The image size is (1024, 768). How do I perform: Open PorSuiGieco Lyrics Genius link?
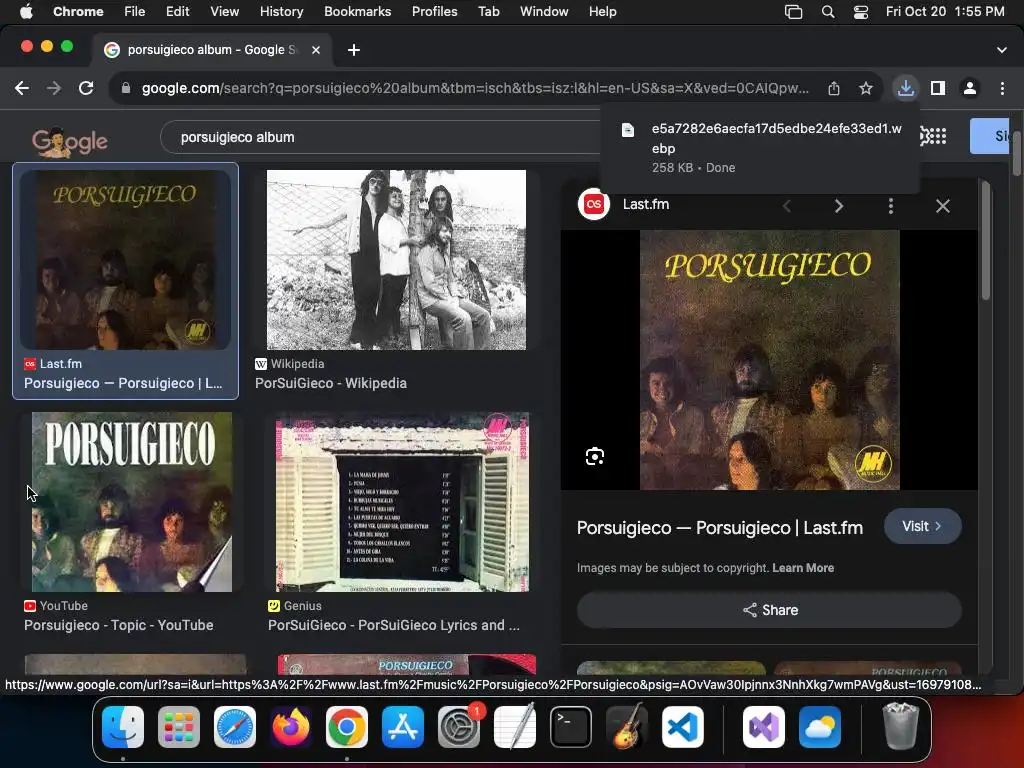click(394, 625)
